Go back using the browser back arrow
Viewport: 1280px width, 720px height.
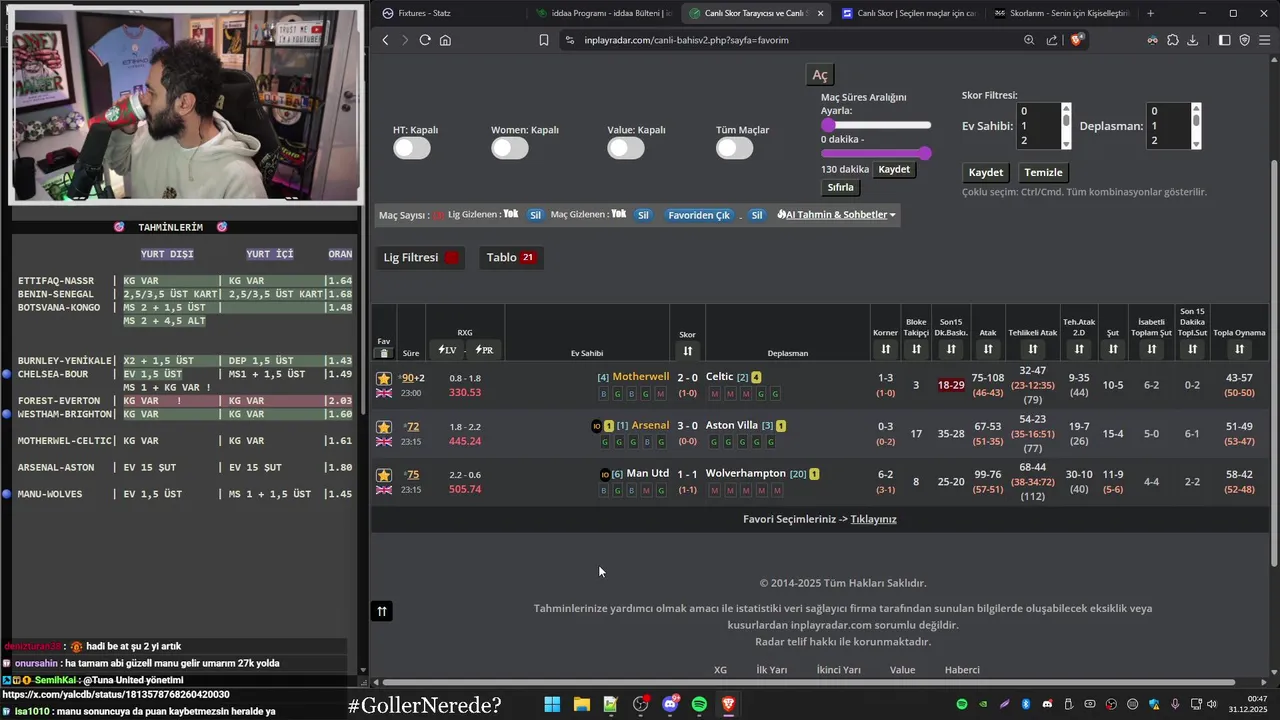386,40
